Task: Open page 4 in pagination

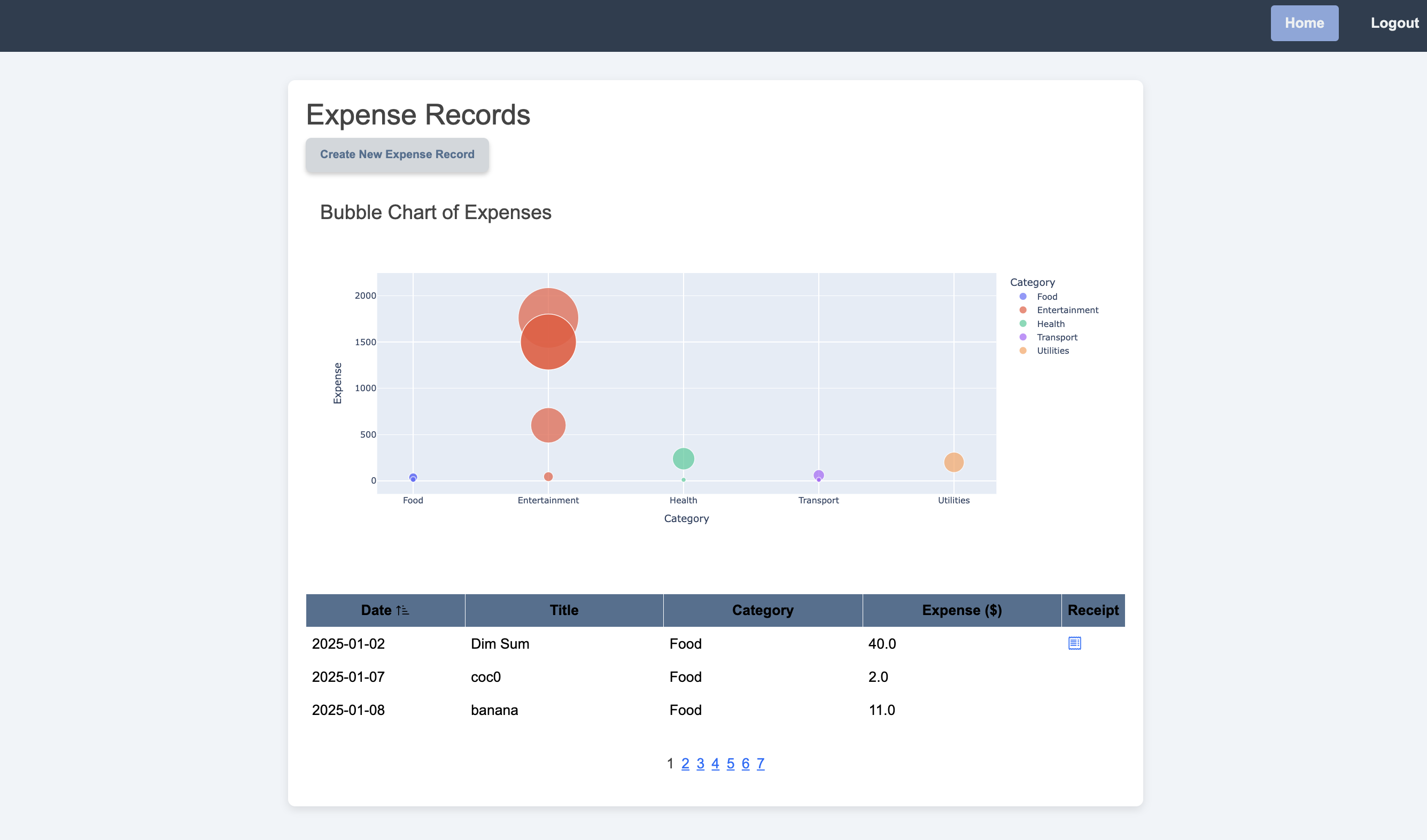Action: tap(715, 764)
